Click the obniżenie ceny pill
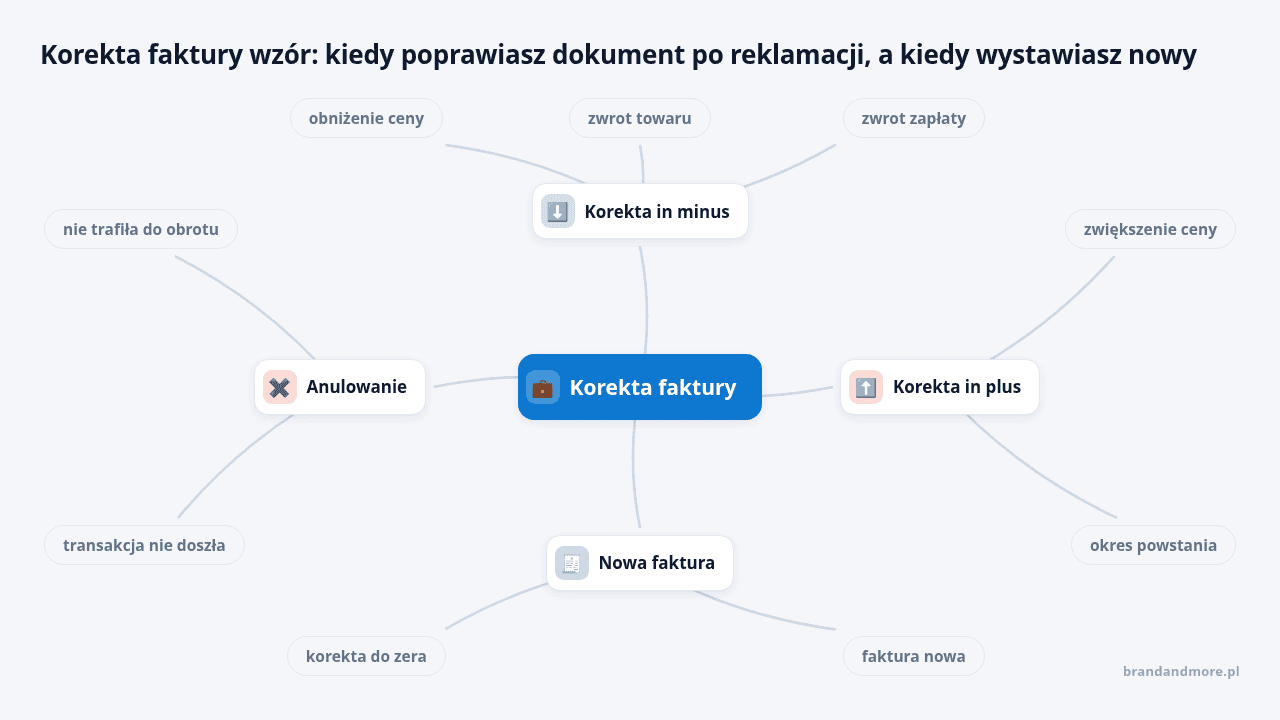The image size is (1280, 720). coord(366,118)
